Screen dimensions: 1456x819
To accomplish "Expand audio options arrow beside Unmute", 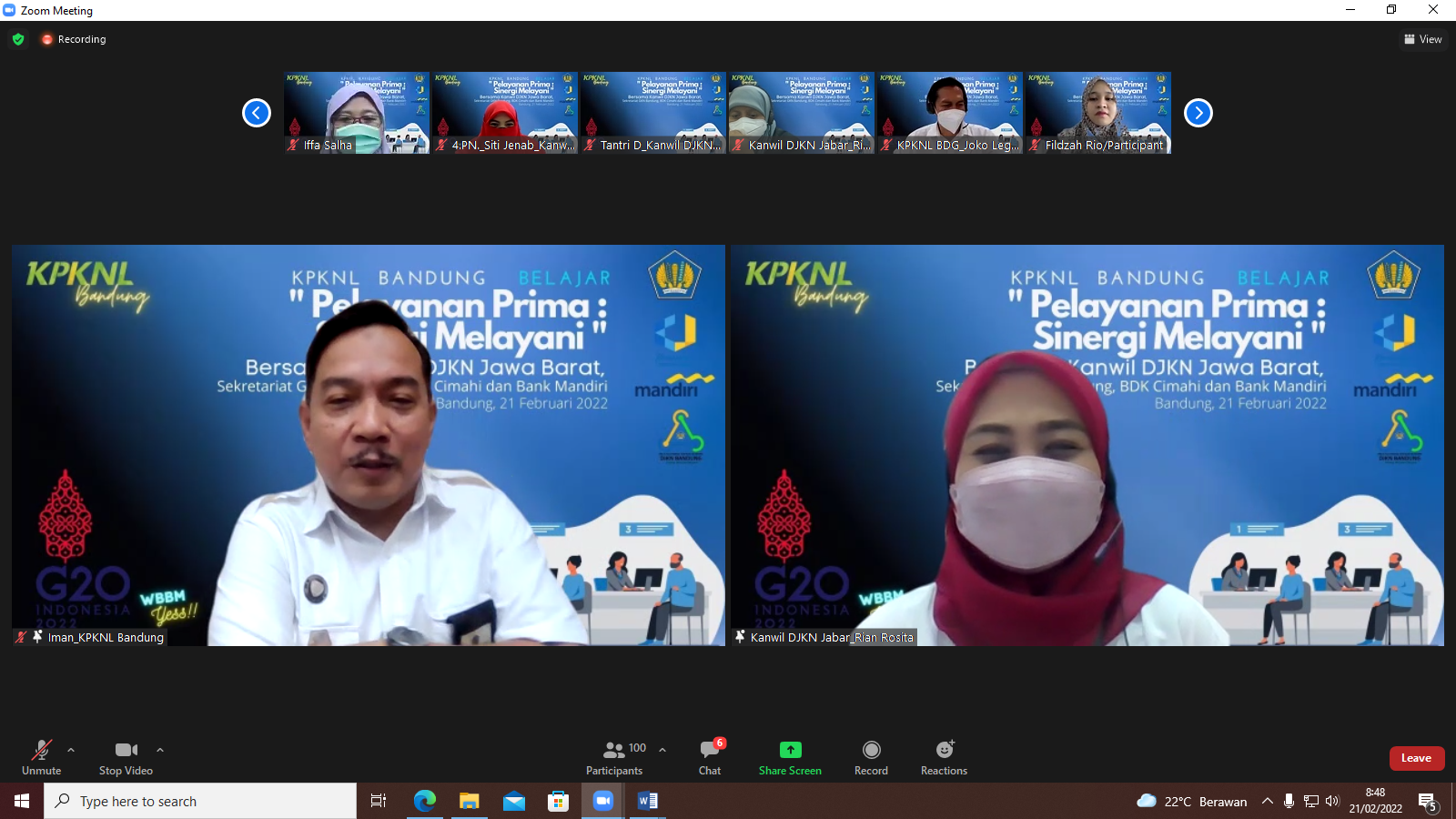I will pyautogui.click(x=71, y=750).
